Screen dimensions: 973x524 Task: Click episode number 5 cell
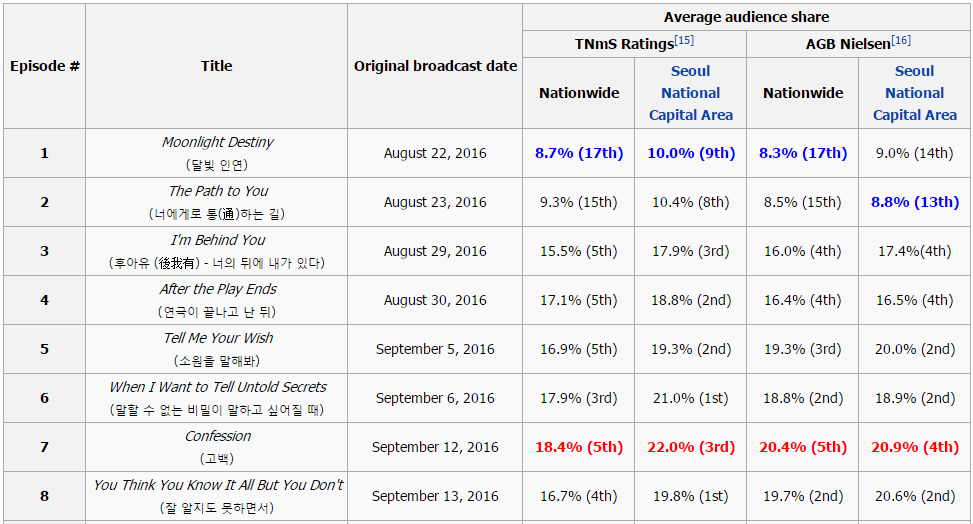[x=45, y=350]
